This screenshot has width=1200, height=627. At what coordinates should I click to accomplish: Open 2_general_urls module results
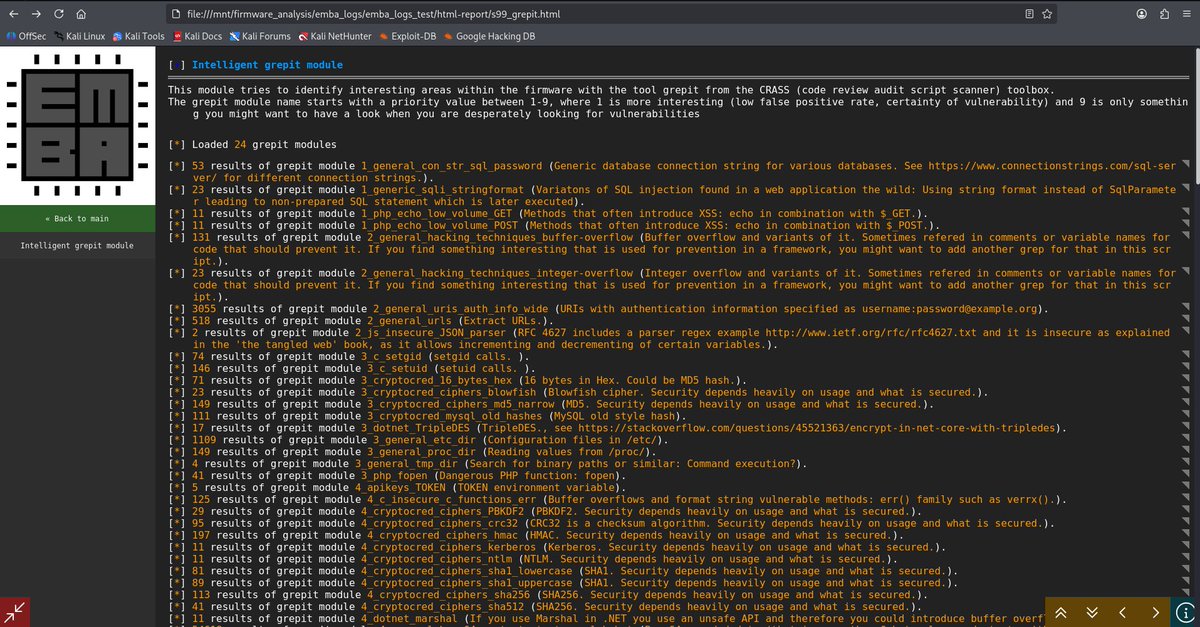pos(410,321)
